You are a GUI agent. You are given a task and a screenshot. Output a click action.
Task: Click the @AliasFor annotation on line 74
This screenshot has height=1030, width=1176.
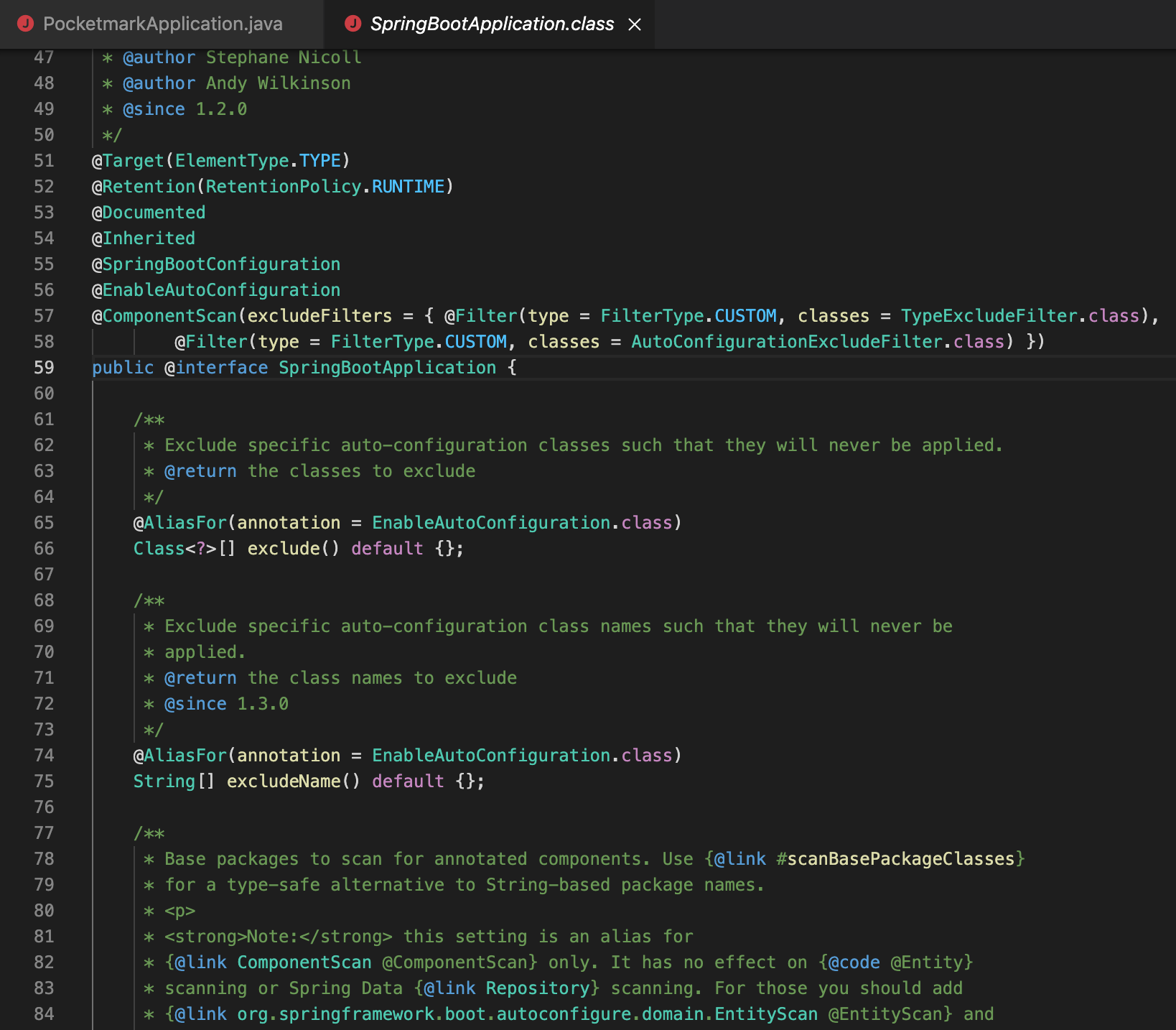180,756
